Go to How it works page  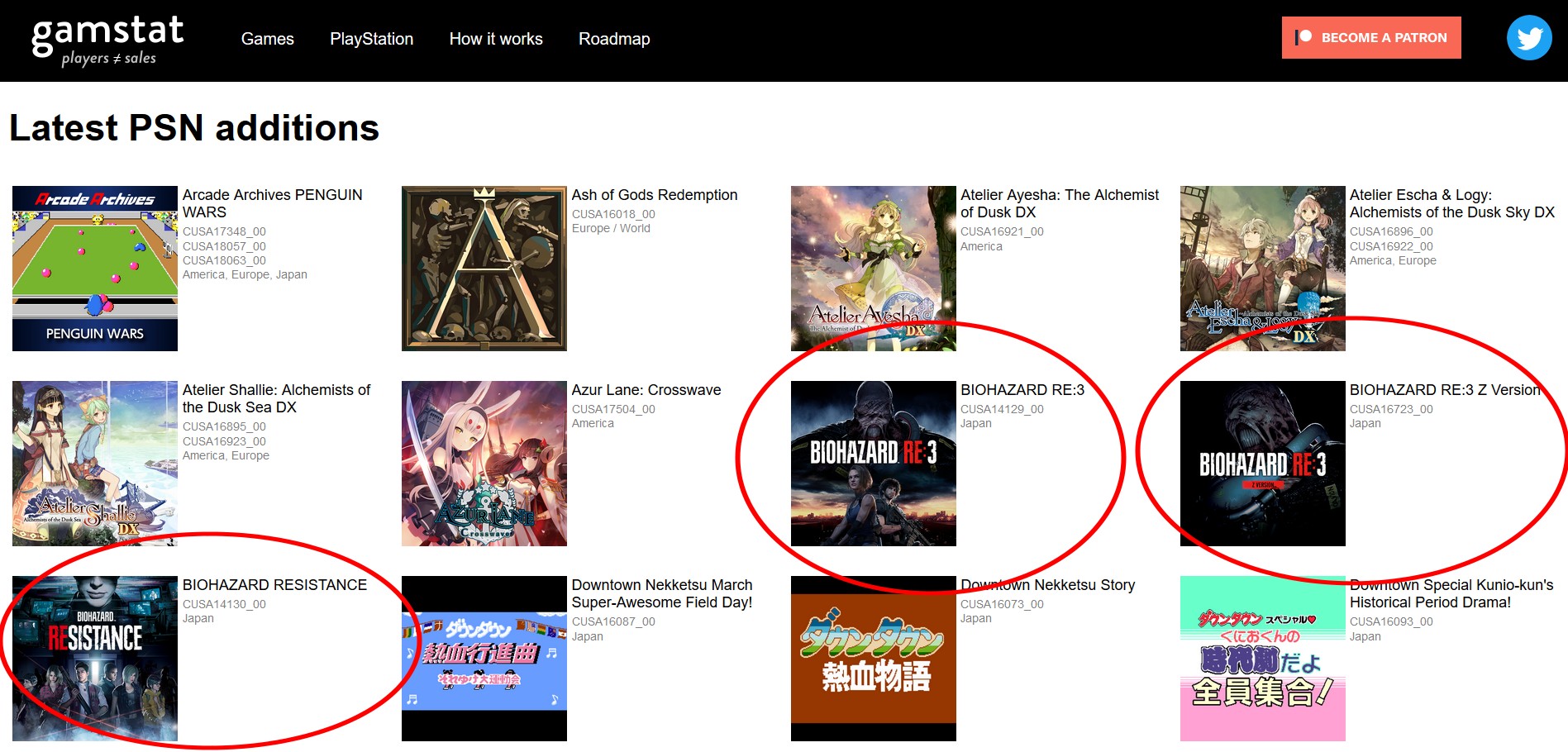(x=496, y=39)
